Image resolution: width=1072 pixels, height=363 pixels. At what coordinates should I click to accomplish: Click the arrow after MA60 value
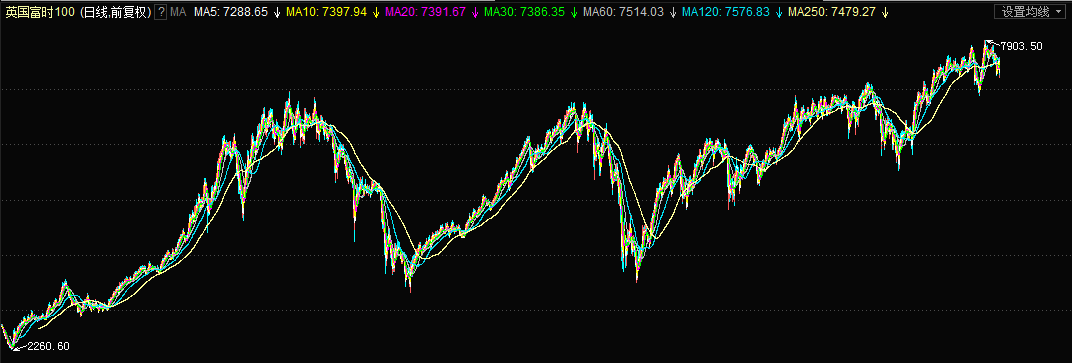[673, 12]
